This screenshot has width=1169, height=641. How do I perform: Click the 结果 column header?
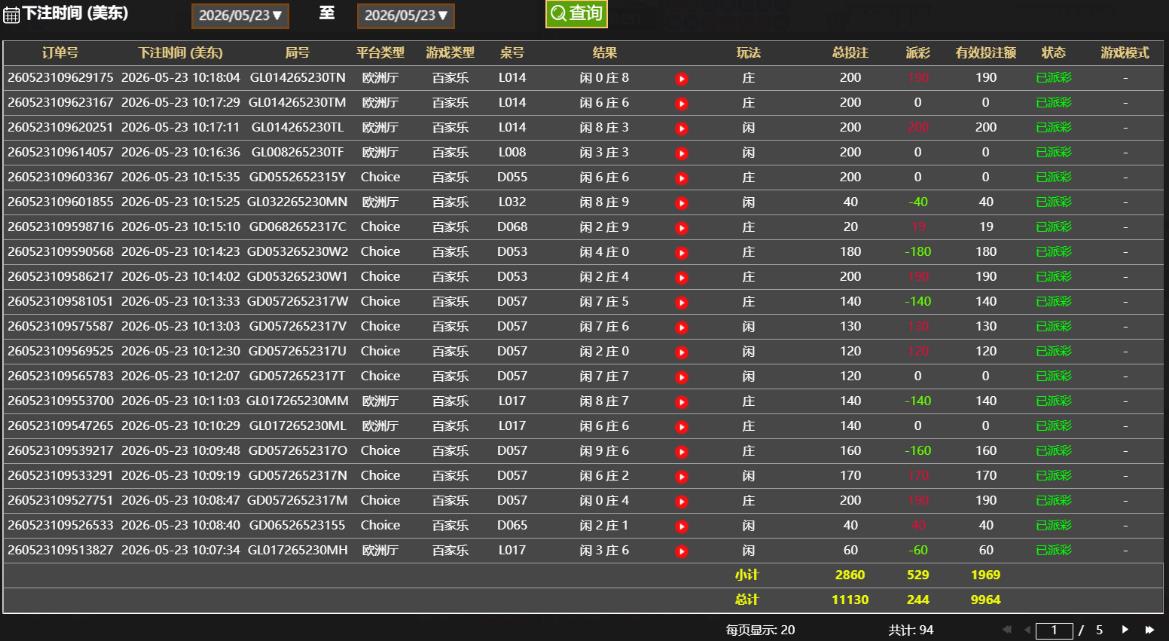(x=605, y=53)
